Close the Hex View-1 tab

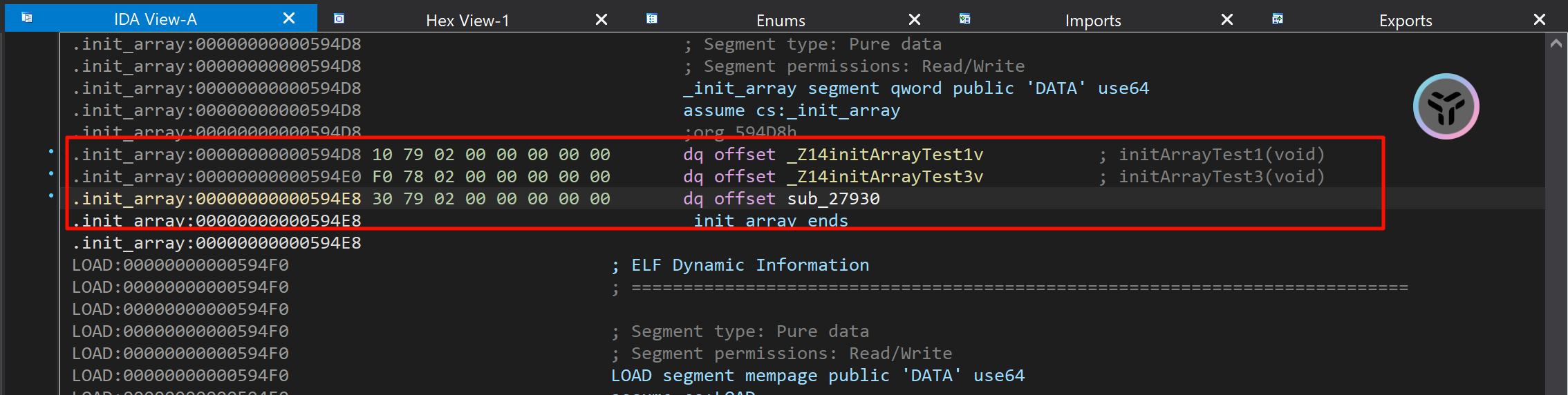(x=601, y=19)
